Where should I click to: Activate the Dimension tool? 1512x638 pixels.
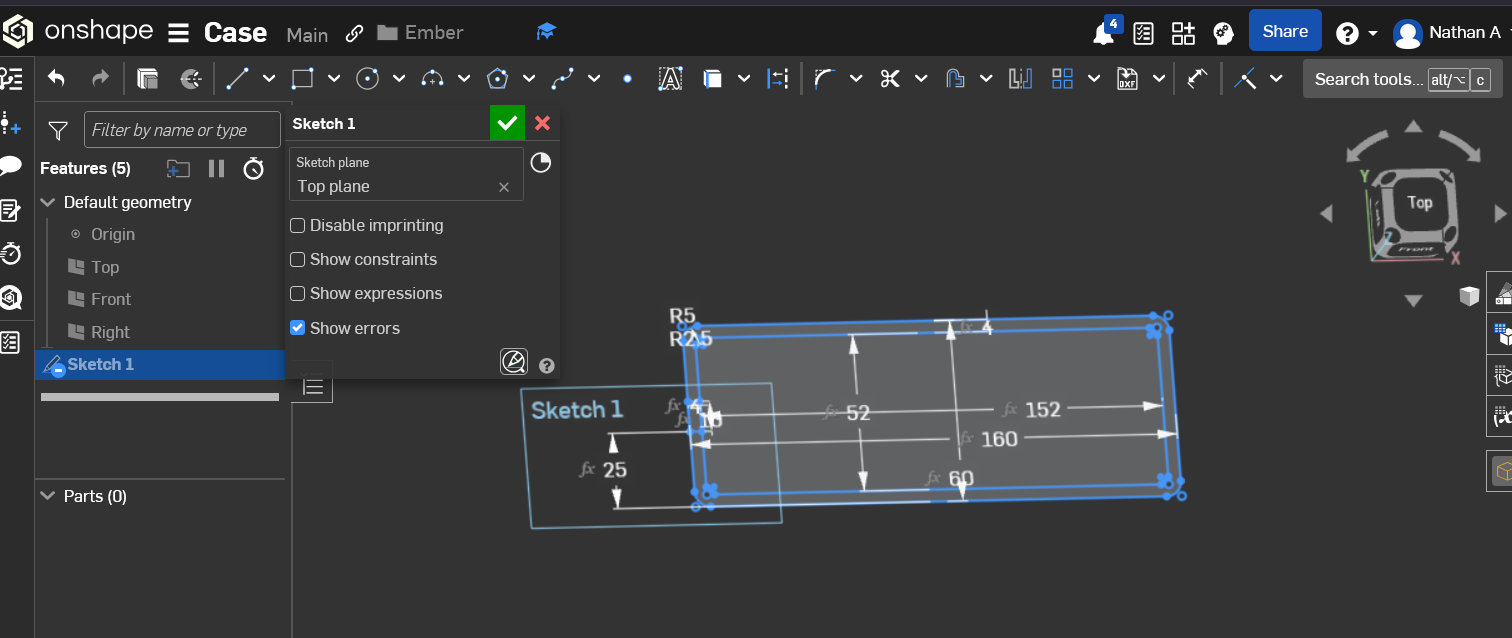(1197, 79)
